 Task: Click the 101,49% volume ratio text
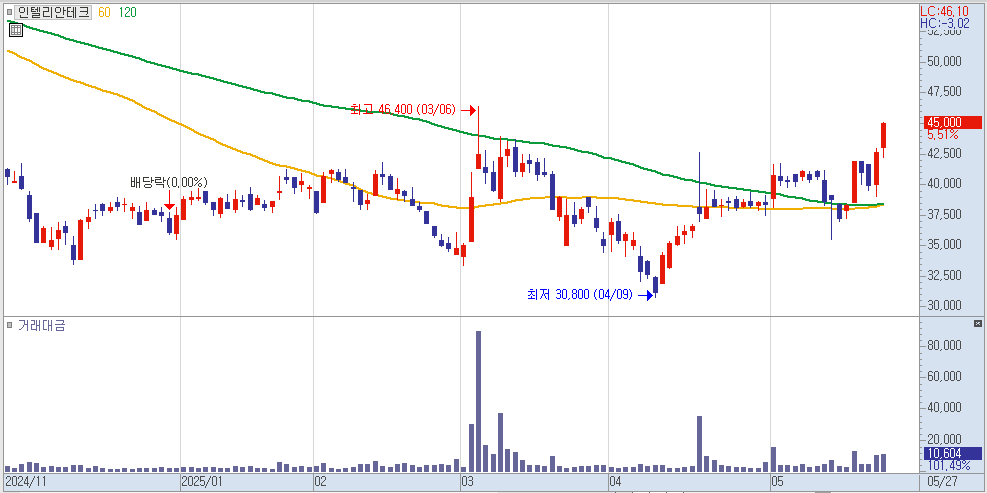pyautogui.click(x=948, y=465)
